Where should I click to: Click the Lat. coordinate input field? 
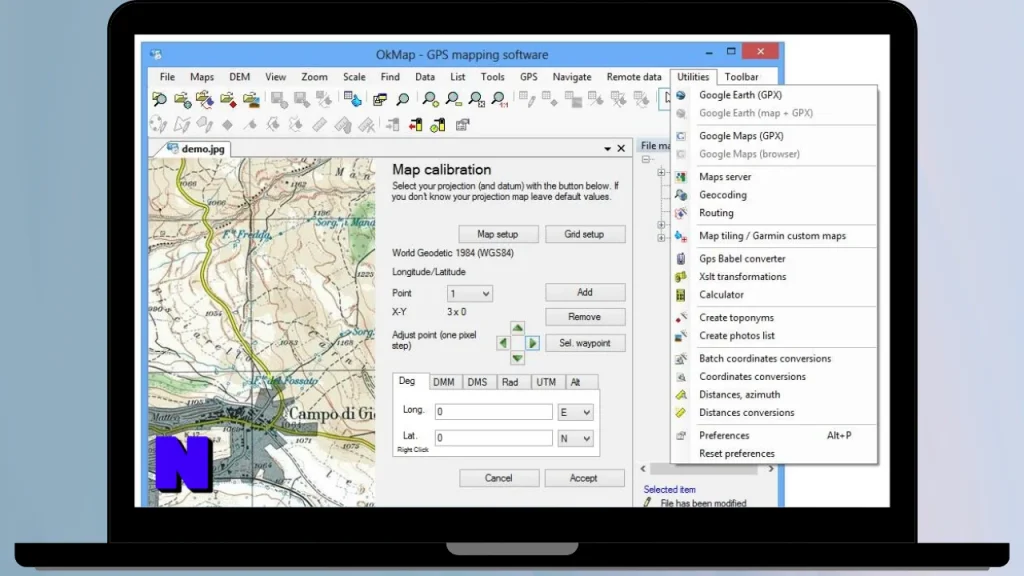coord(493,438)
